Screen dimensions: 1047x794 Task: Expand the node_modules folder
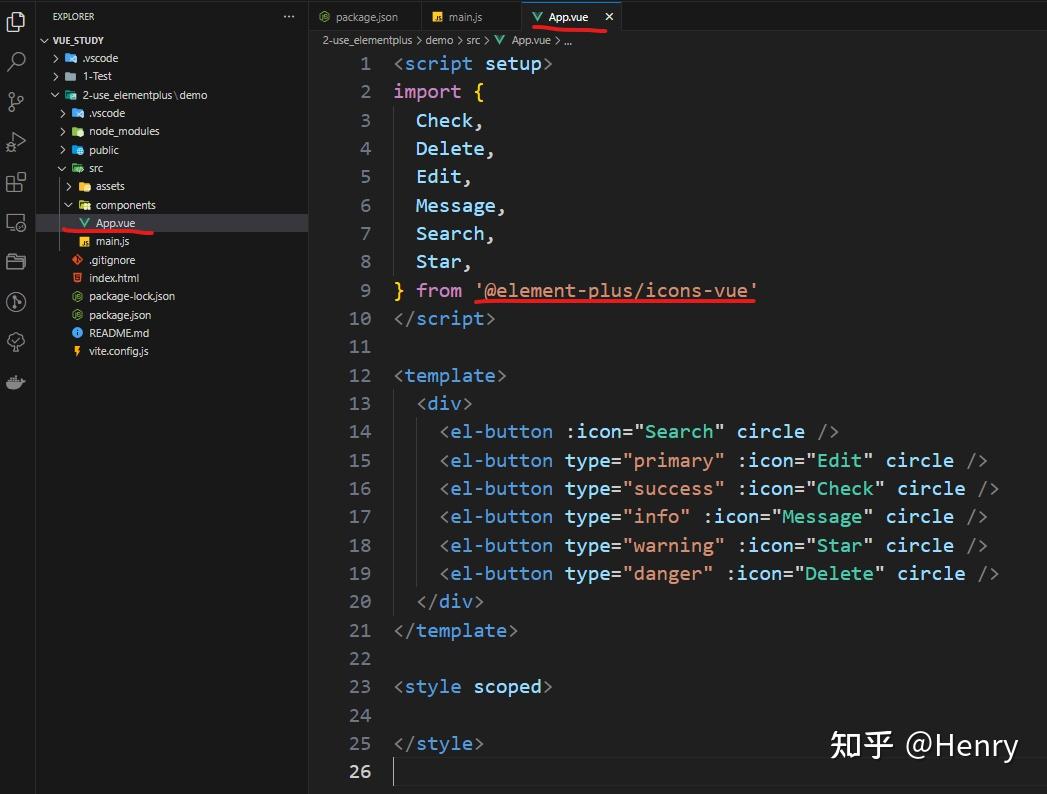(x=63, y=132)
